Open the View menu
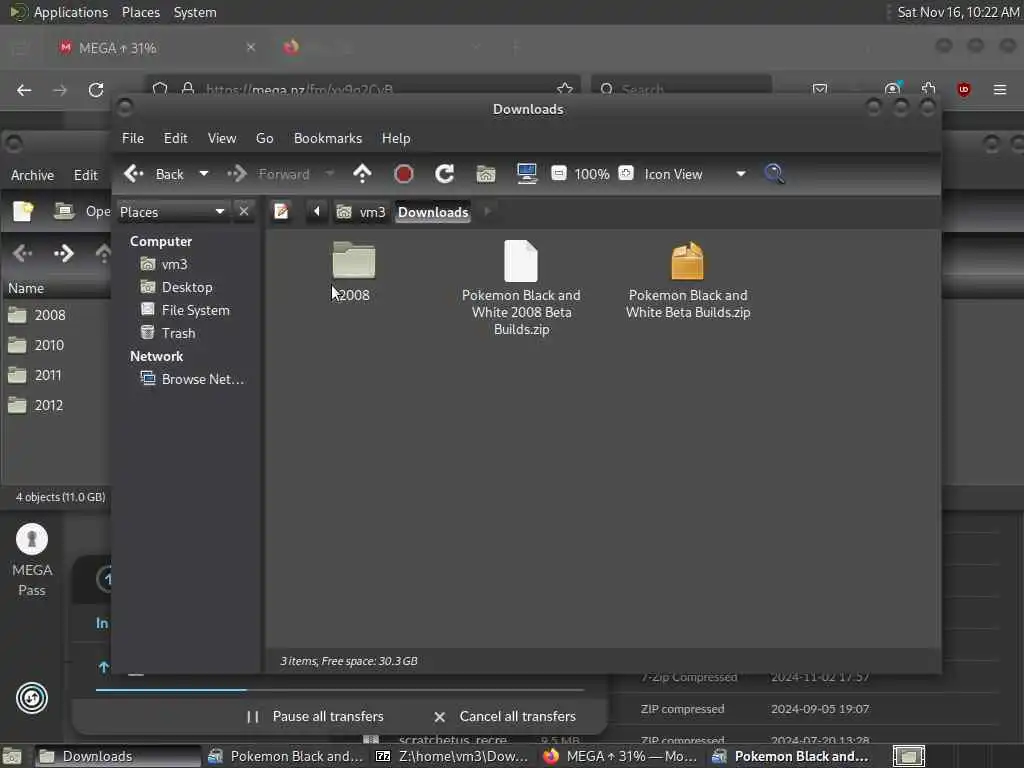This screenshot has height=768, width=1024. 222,138
